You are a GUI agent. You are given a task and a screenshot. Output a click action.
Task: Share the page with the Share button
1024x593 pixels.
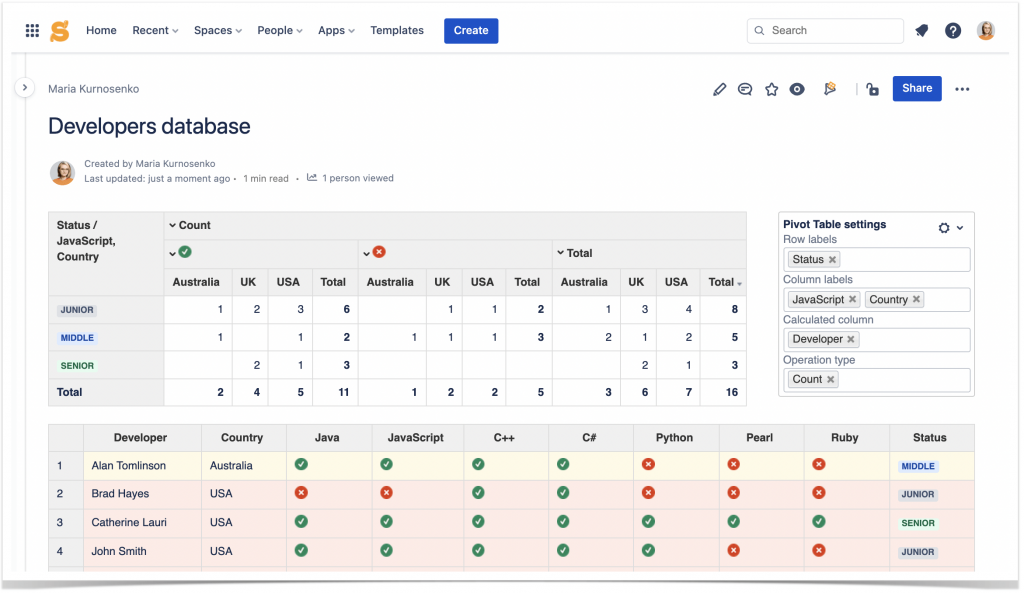(916, 89)
